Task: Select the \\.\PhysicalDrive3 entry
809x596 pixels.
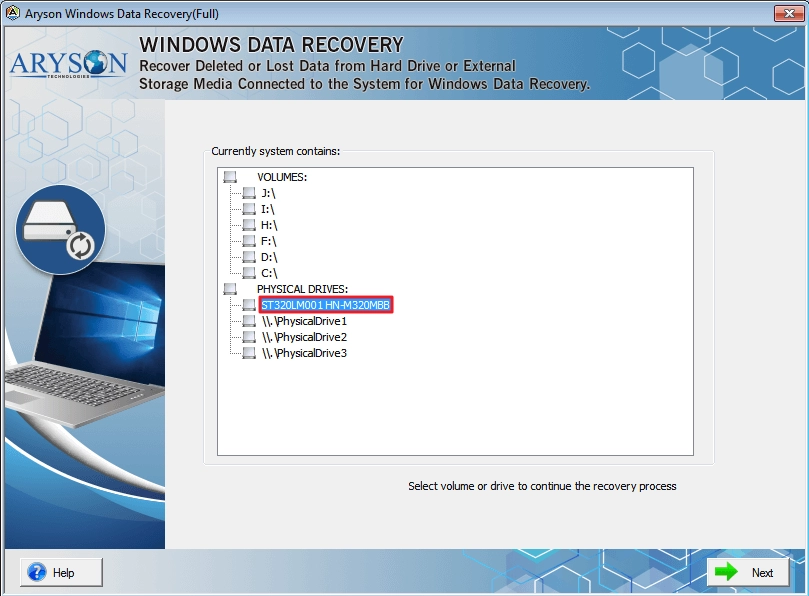Action: point(304,353)
